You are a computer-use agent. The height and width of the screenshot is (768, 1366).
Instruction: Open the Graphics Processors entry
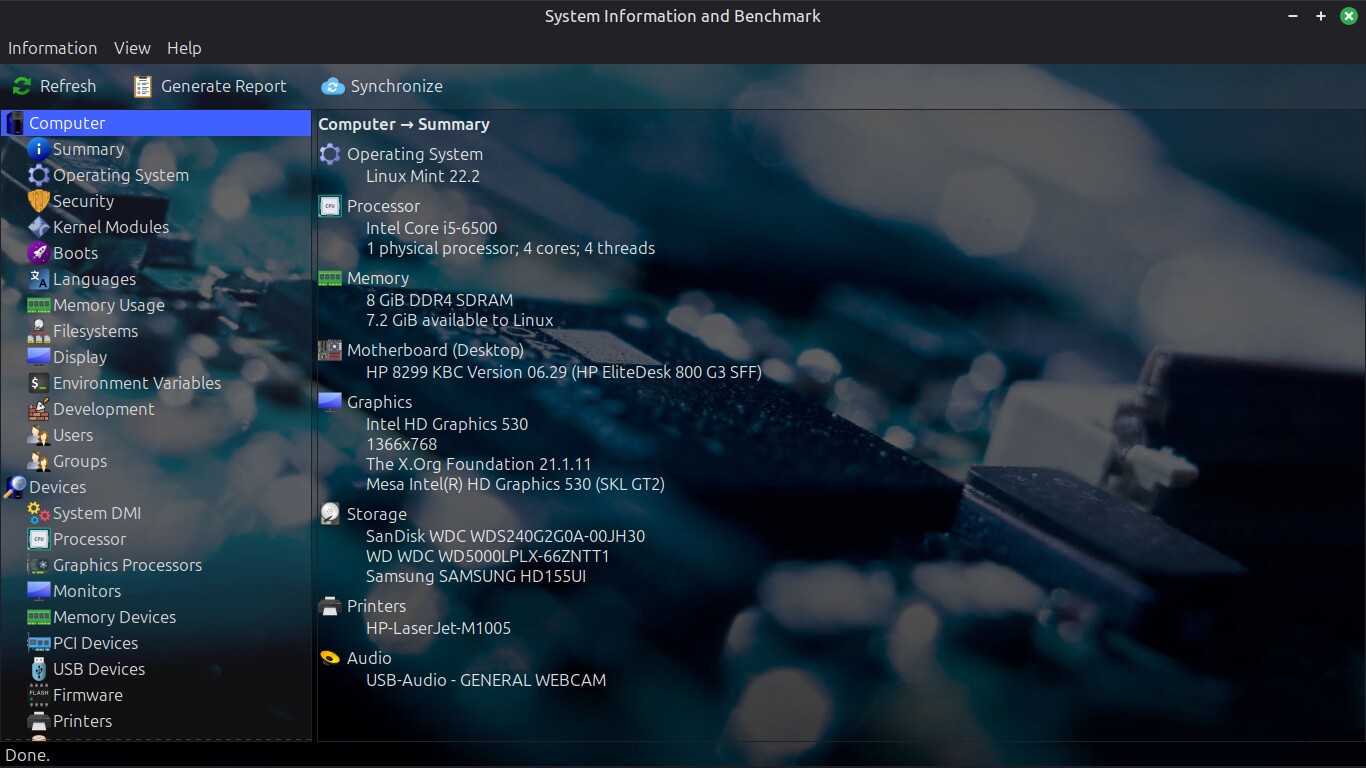(127, 565)
